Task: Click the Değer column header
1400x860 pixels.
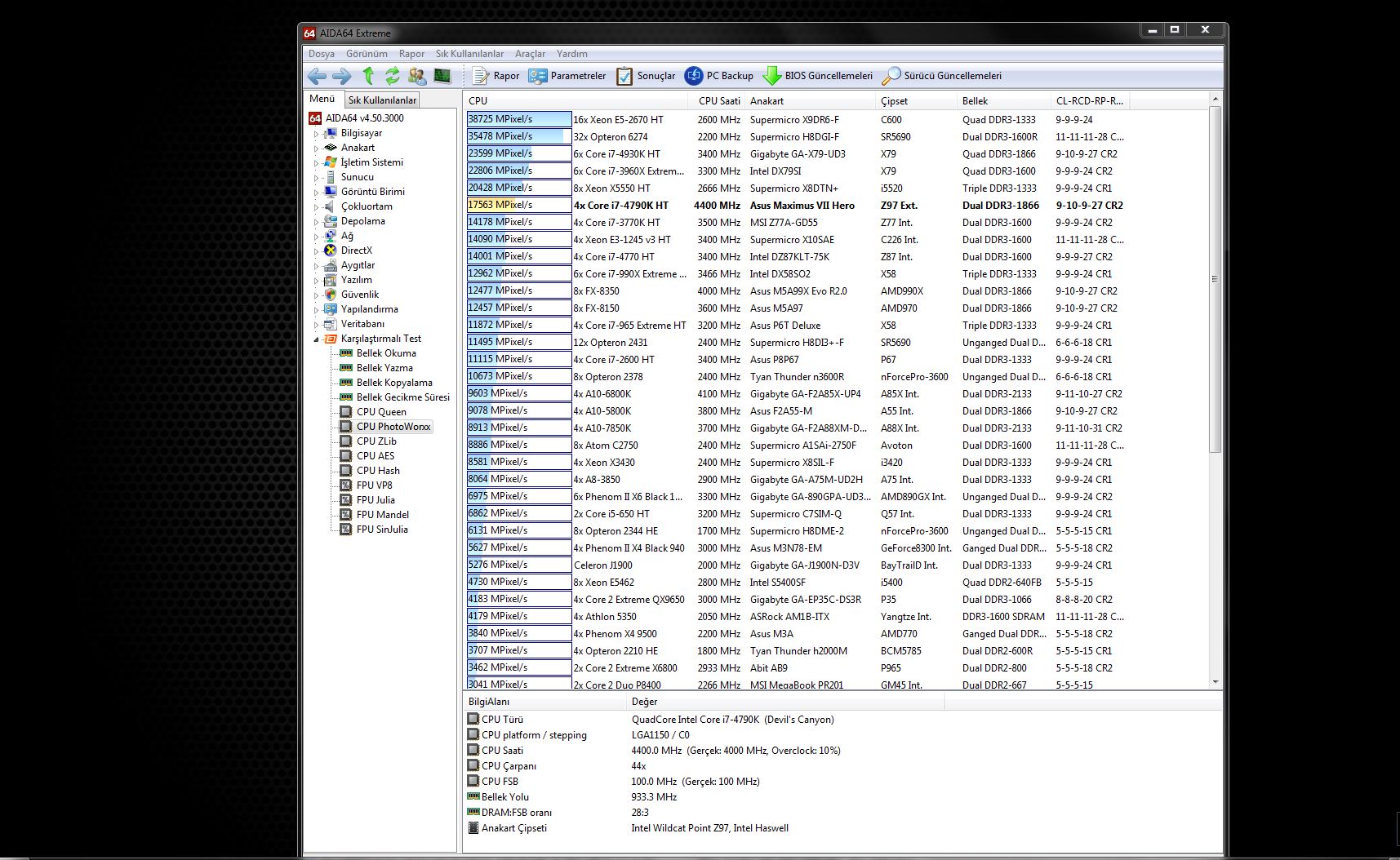Action: 784,702
